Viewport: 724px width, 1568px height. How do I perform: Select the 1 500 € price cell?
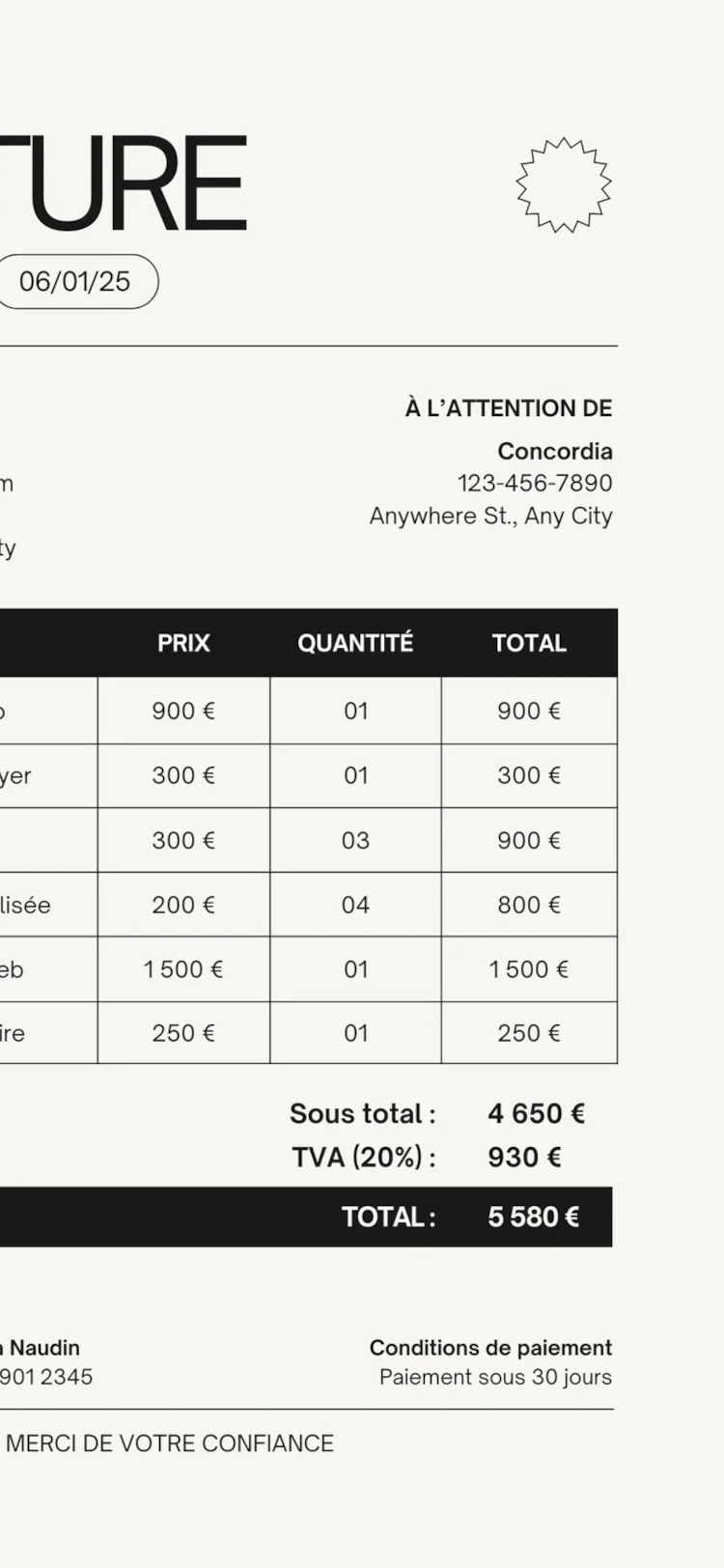(x=183, y=969)
